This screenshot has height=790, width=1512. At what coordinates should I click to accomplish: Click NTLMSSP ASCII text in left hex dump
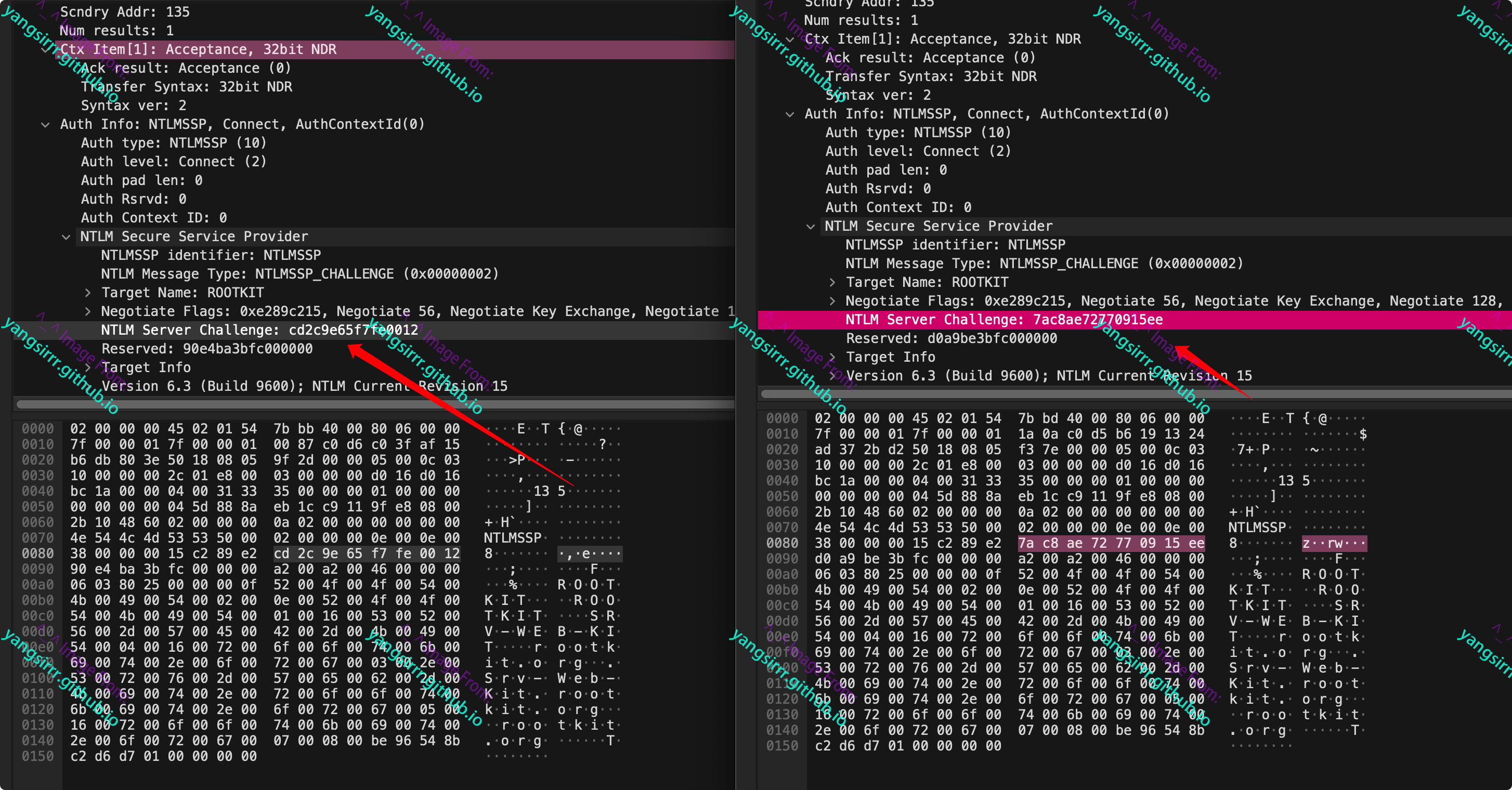point(513,538)
